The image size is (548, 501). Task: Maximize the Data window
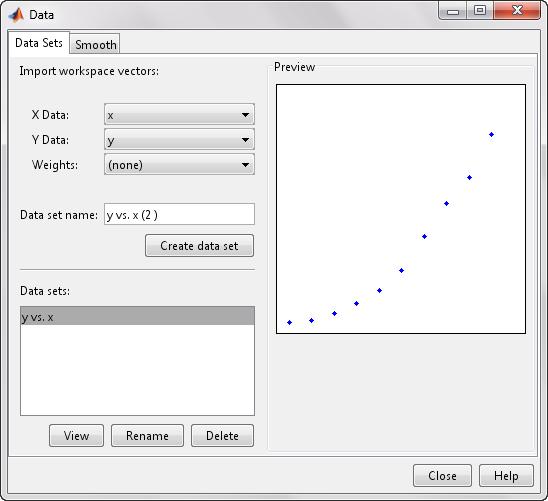coord(480,11)
